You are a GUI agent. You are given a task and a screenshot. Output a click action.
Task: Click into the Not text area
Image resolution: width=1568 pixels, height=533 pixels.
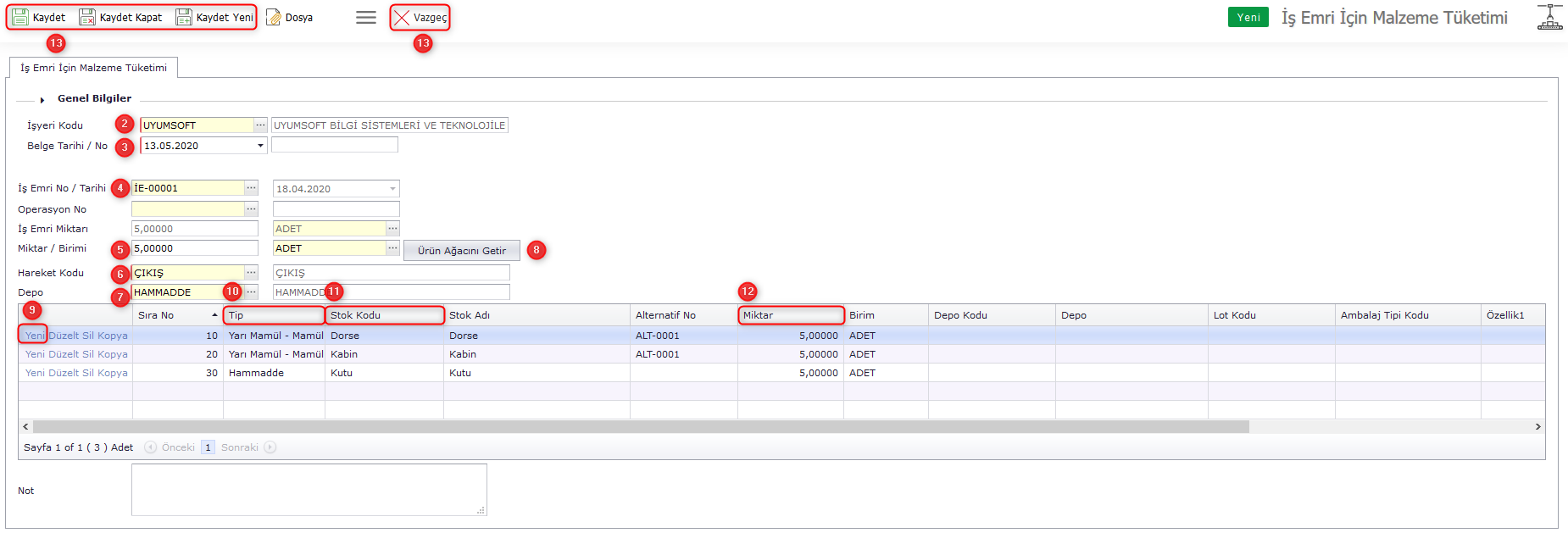point(309,489)
